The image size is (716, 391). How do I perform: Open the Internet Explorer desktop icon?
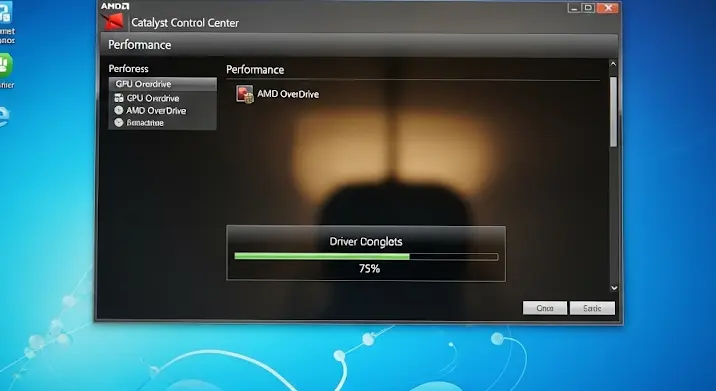click(4, 116)
